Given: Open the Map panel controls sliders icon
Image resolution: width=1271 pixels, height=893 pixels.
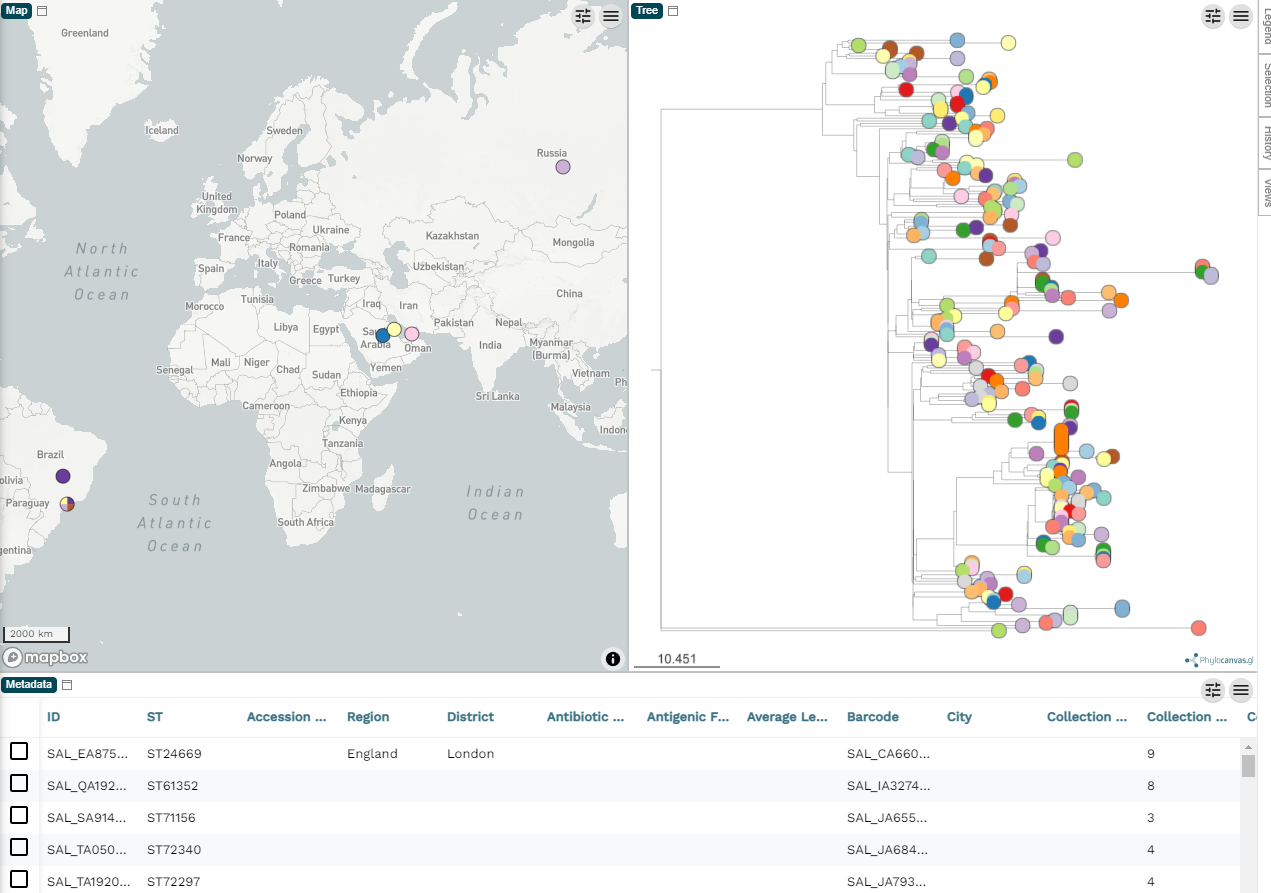Looking at the screenshot, I should [584, 16].
